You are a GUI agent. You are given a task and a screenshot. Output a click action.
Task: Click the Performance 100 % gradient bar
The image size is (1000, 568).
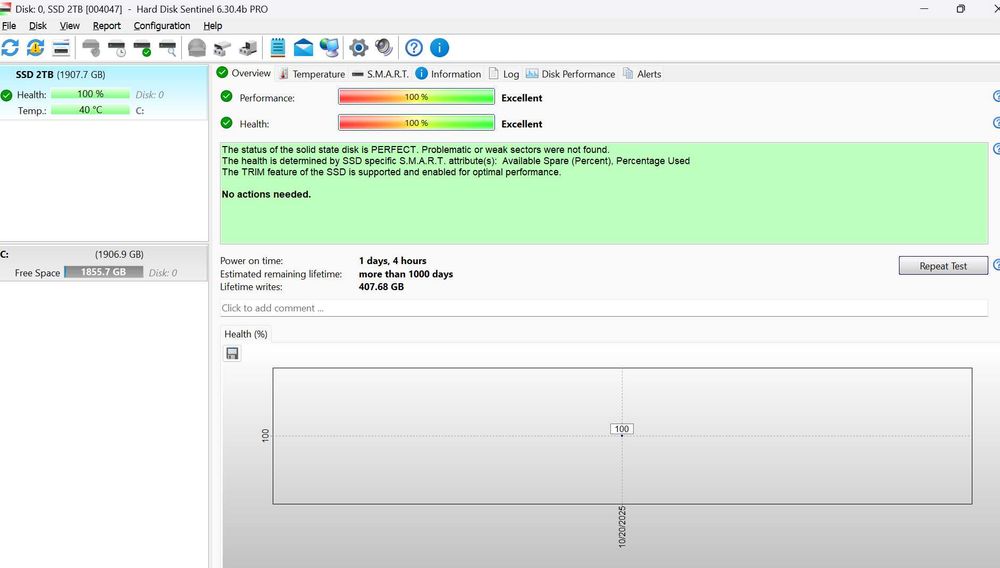point(416,97)
